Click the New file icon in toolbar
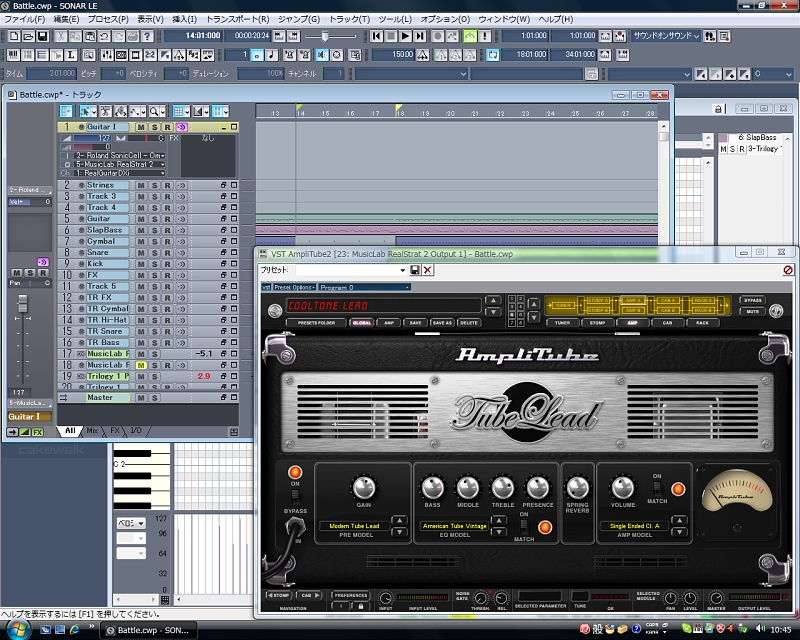800x640 pixels. pyautogui.click(x=14, y=36)
